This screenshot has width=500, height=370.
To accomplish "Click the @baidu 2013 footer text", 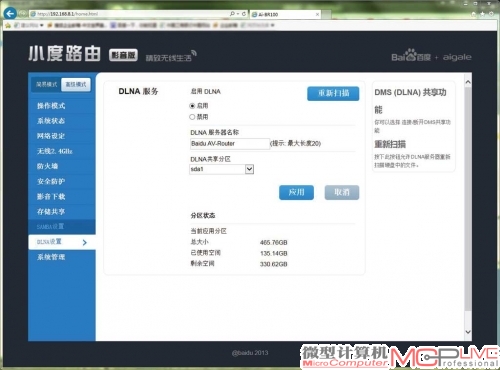I will pyautogui.click(x=250, y=353).
